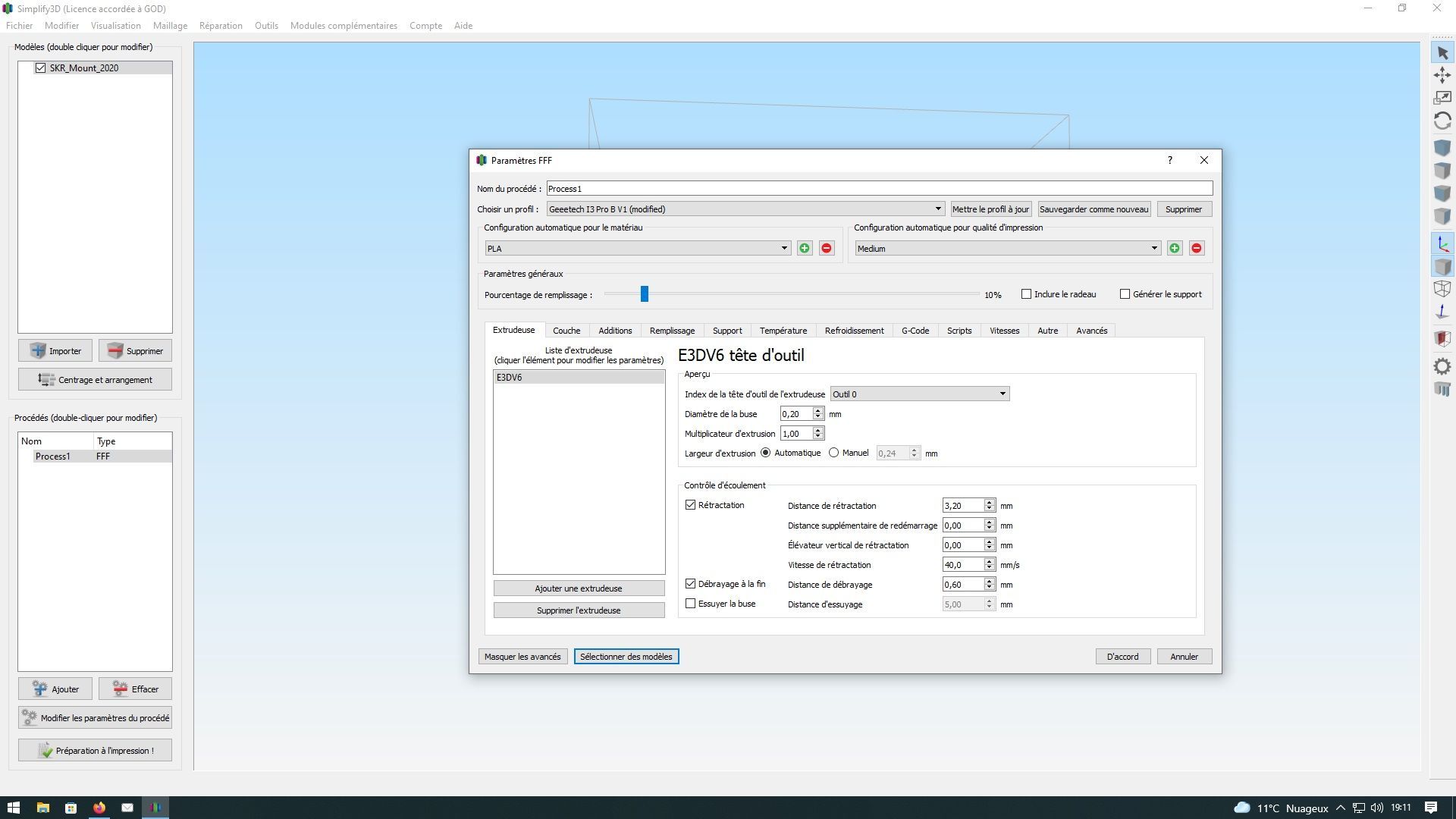This screenshot has width=1456, height=819.
Task: Toggle the coordinate axes display icon
Action: point(1442,244)
